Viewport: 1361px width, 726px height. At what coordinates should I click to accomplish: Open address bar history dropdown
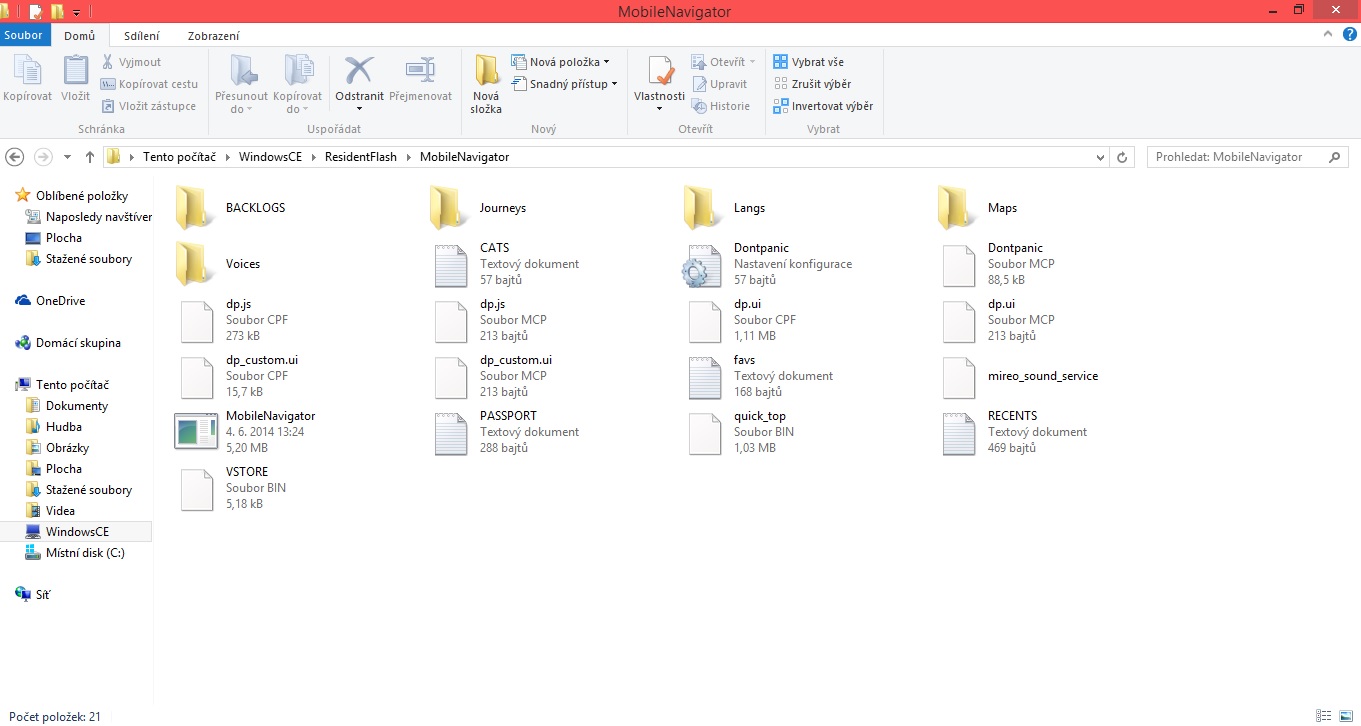pyautogui.click(x=1100, y=157)
